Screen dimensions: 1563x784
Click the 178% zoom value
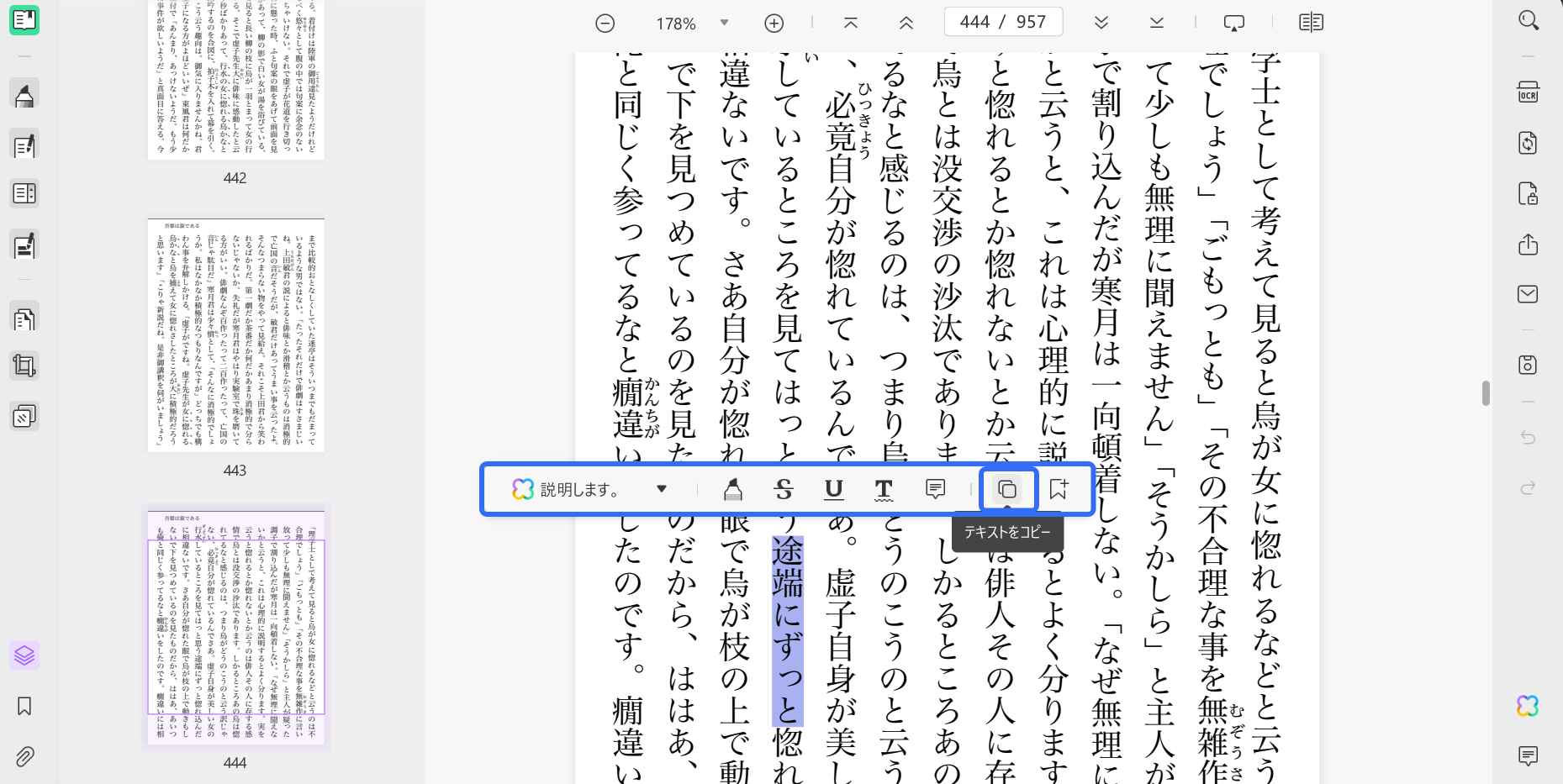[x=676, y=24]
